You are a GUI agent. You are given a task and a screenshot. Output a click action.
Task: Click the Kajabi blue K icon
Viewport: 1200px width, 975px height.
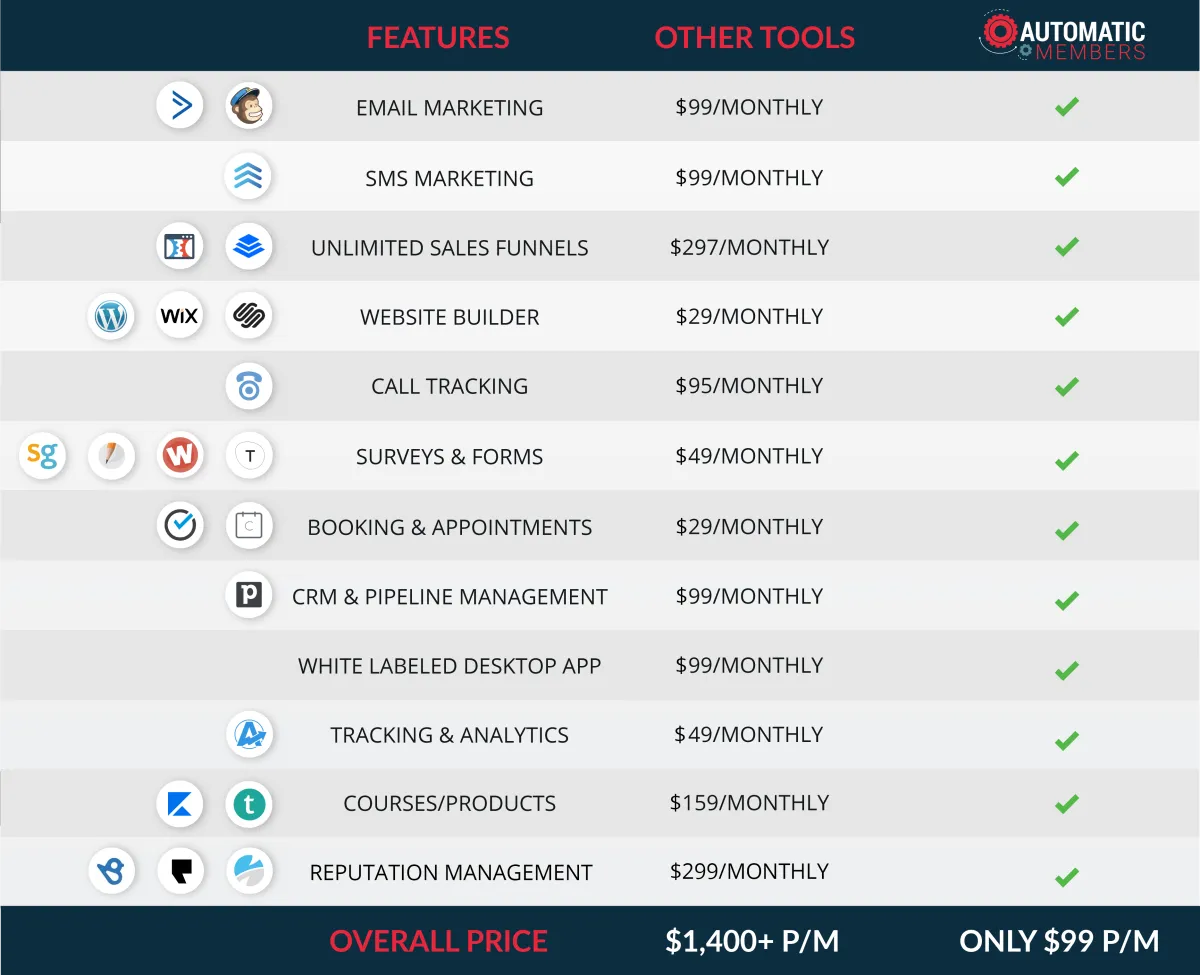click(180, 803)
